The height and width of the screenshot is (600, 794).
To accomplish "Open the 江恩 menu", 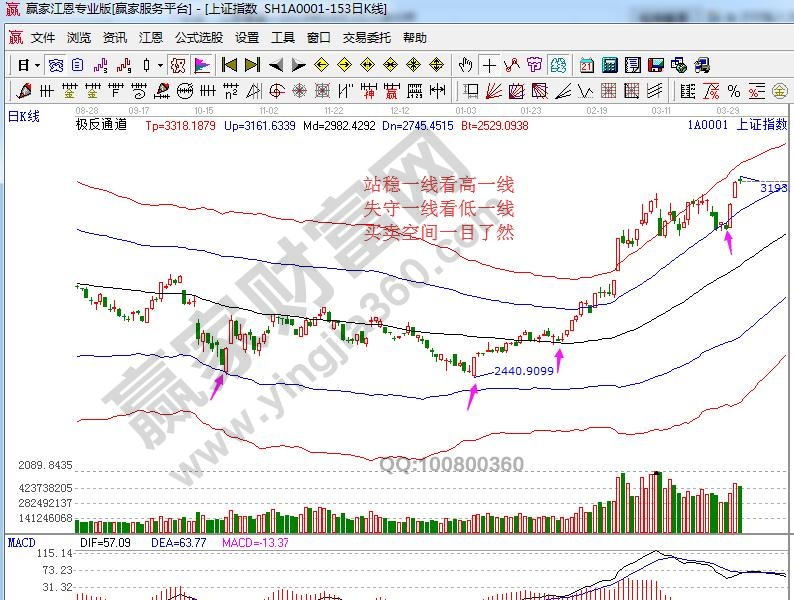I will coord(151,38).
